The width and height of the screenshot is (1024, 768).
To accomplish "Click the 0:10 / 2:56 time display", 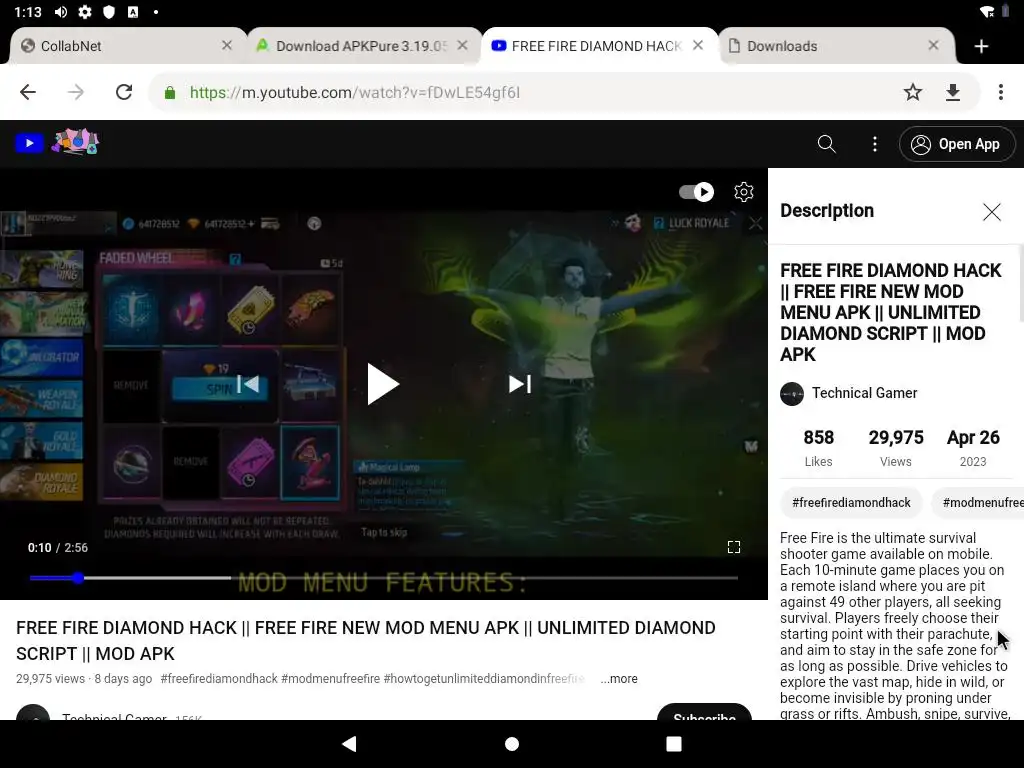I will click(57, 547).
